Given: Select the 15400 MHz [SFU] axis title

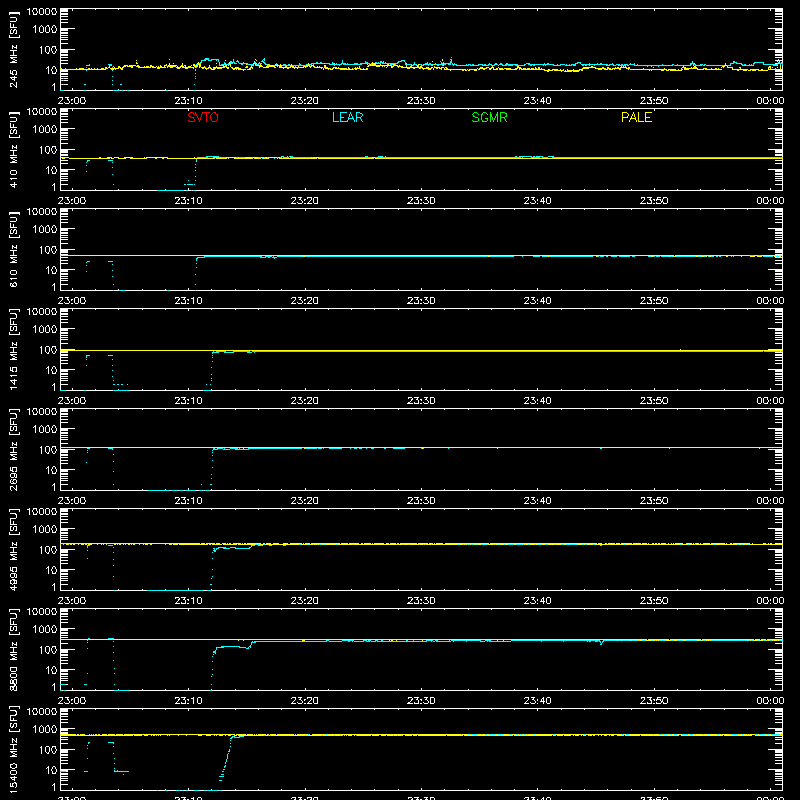Looking at the screenshot, I should tap(13, 749).
